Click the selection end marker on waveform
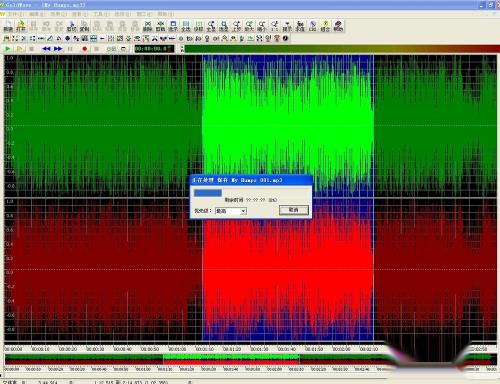 click(x=373, y=197)
